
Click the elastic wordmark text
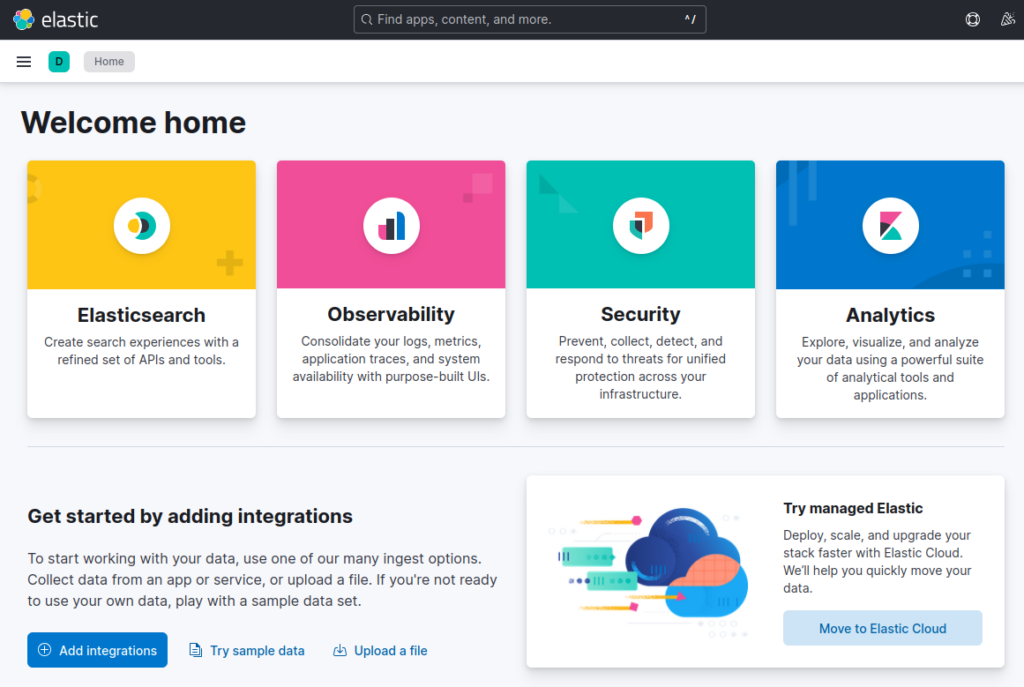[69, 20]
